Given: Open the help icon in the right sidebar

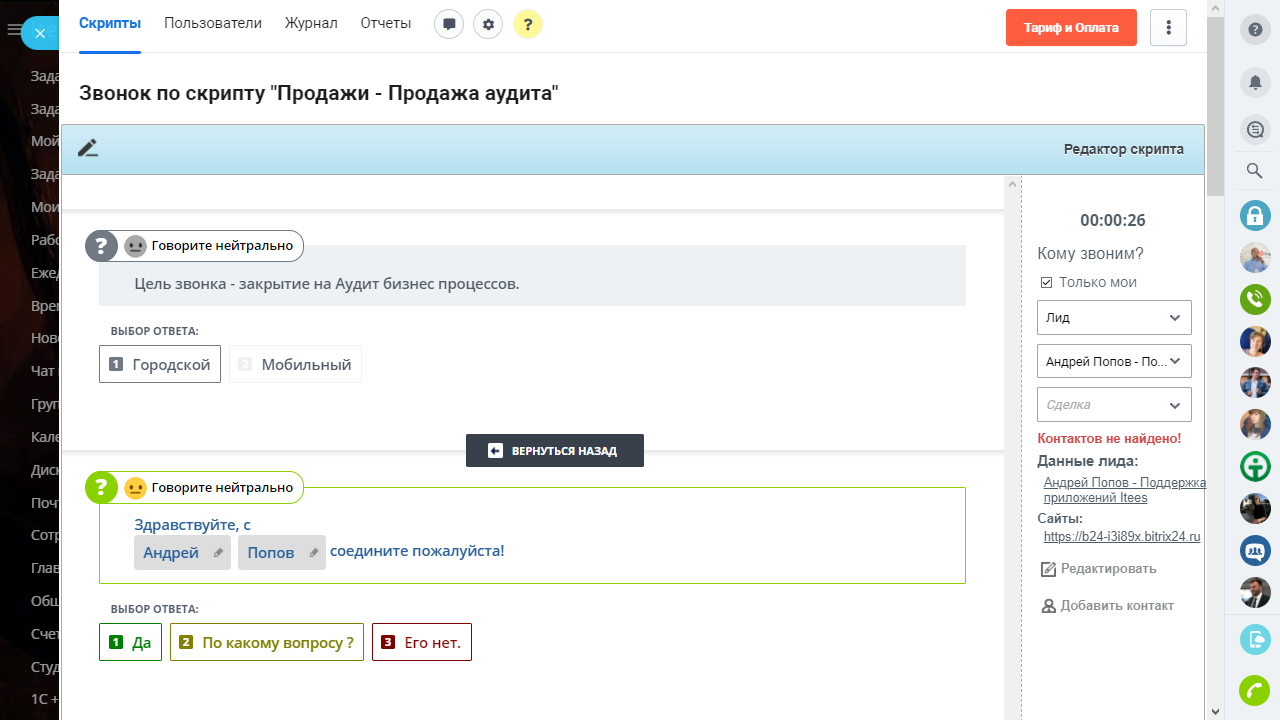Looking at the screenshot, I should click(x=1255, y=30).
